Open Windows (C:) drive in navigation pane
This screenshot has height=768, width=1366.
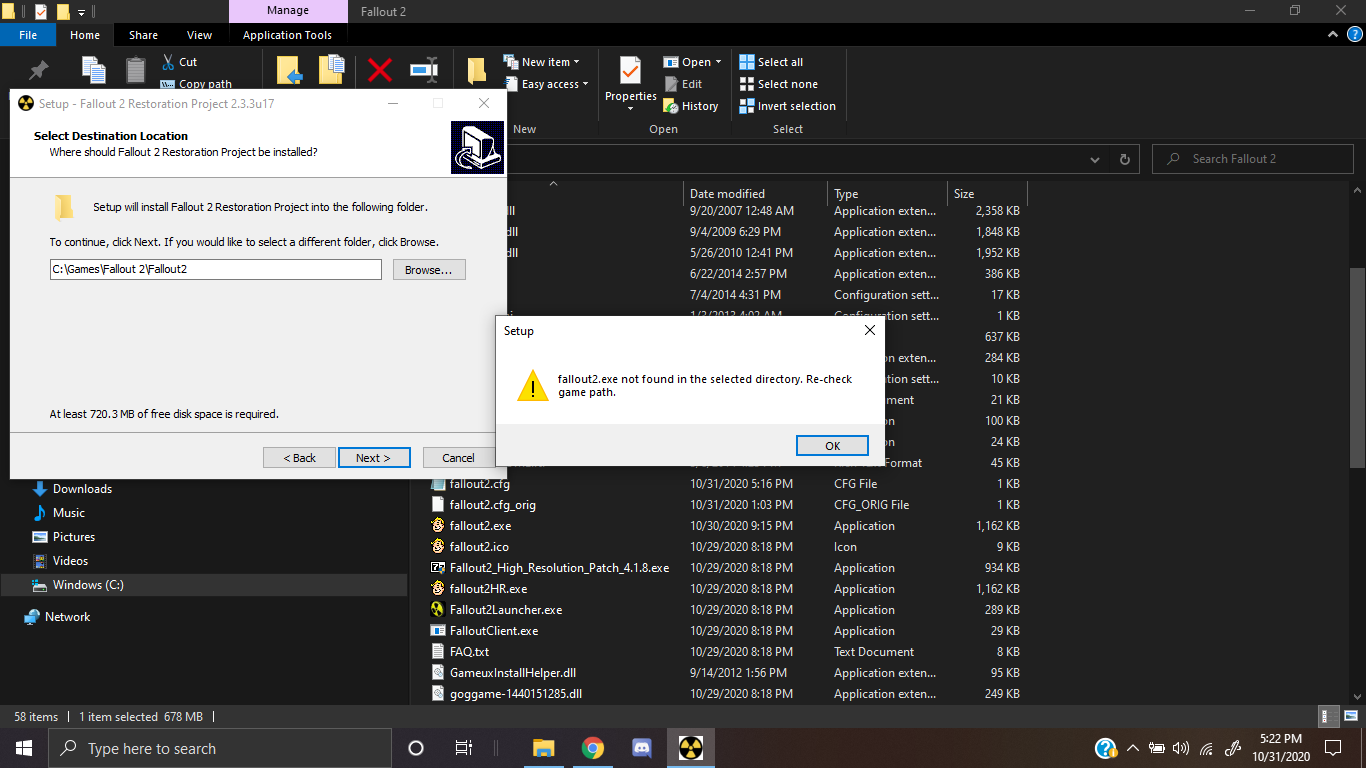tap(88, 585)
